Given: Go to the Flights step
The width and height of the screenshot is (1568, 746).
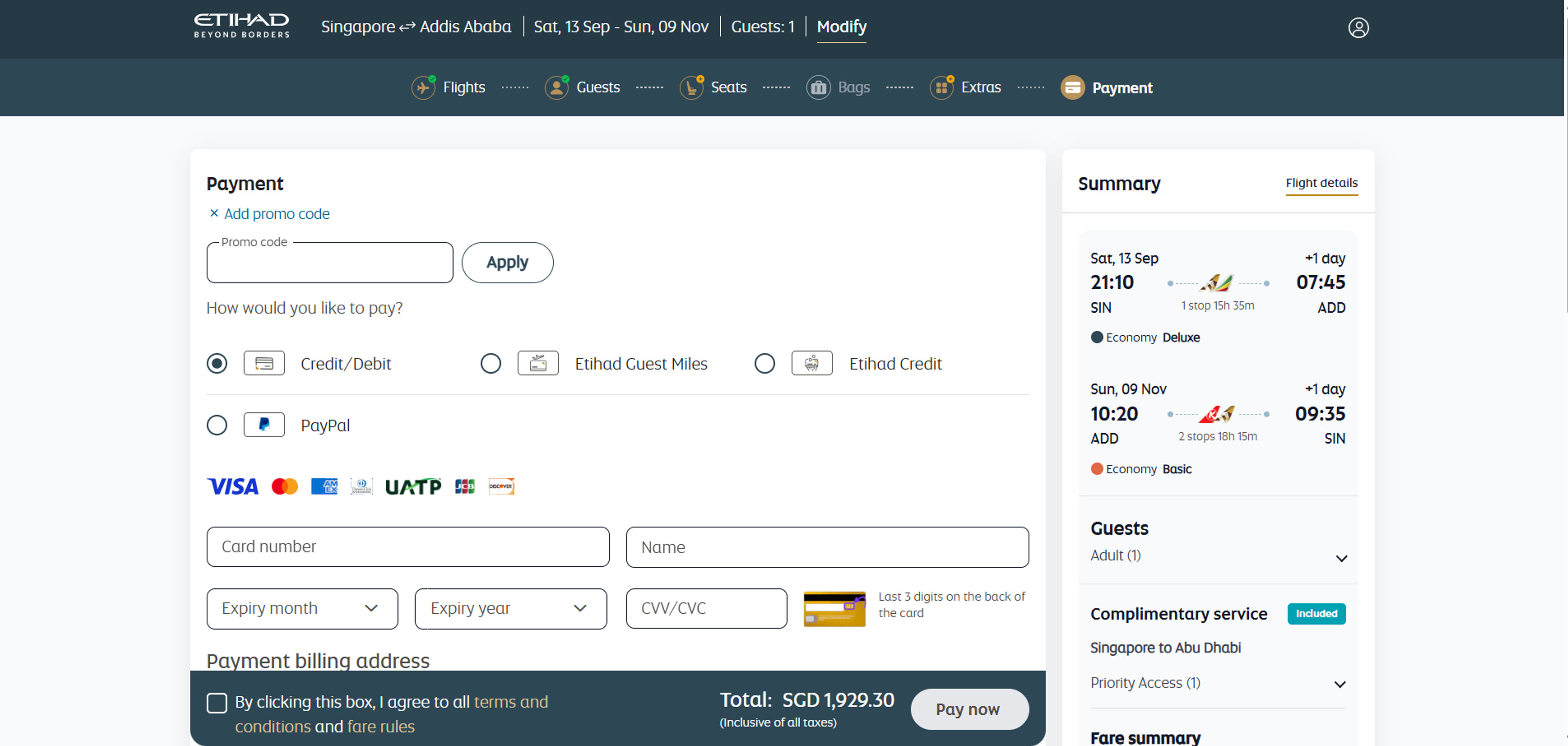Looking at the screenshot, I should click(x=464, y=88).
